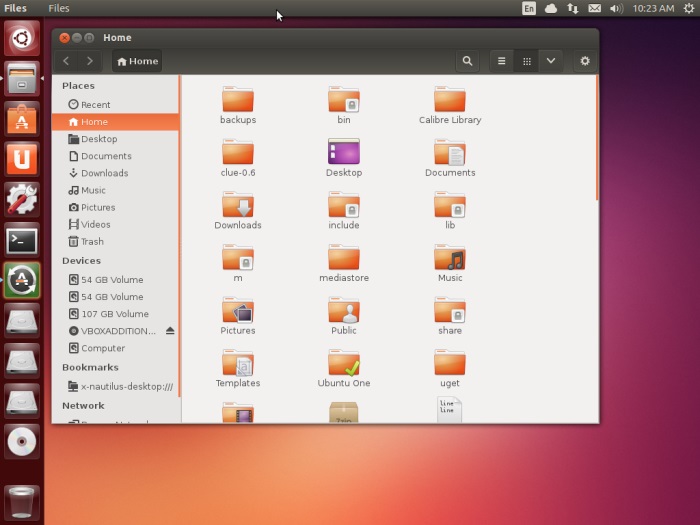Open the sound volume indicator

[616, 8]
